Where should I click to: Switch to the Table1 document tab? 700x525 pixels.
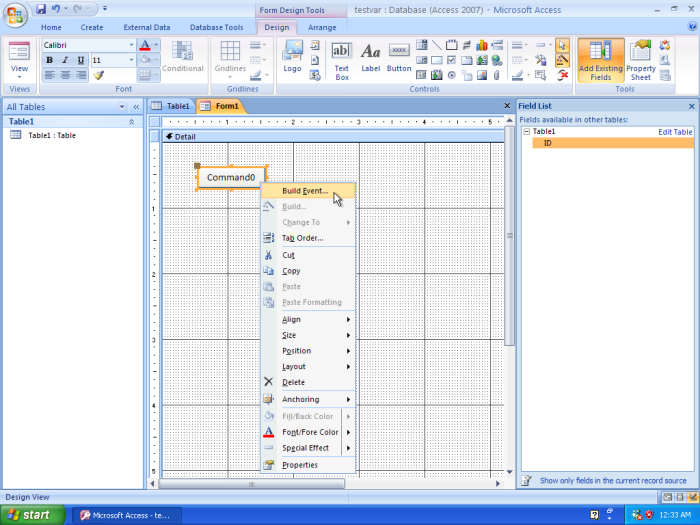(x=171, y=106)
